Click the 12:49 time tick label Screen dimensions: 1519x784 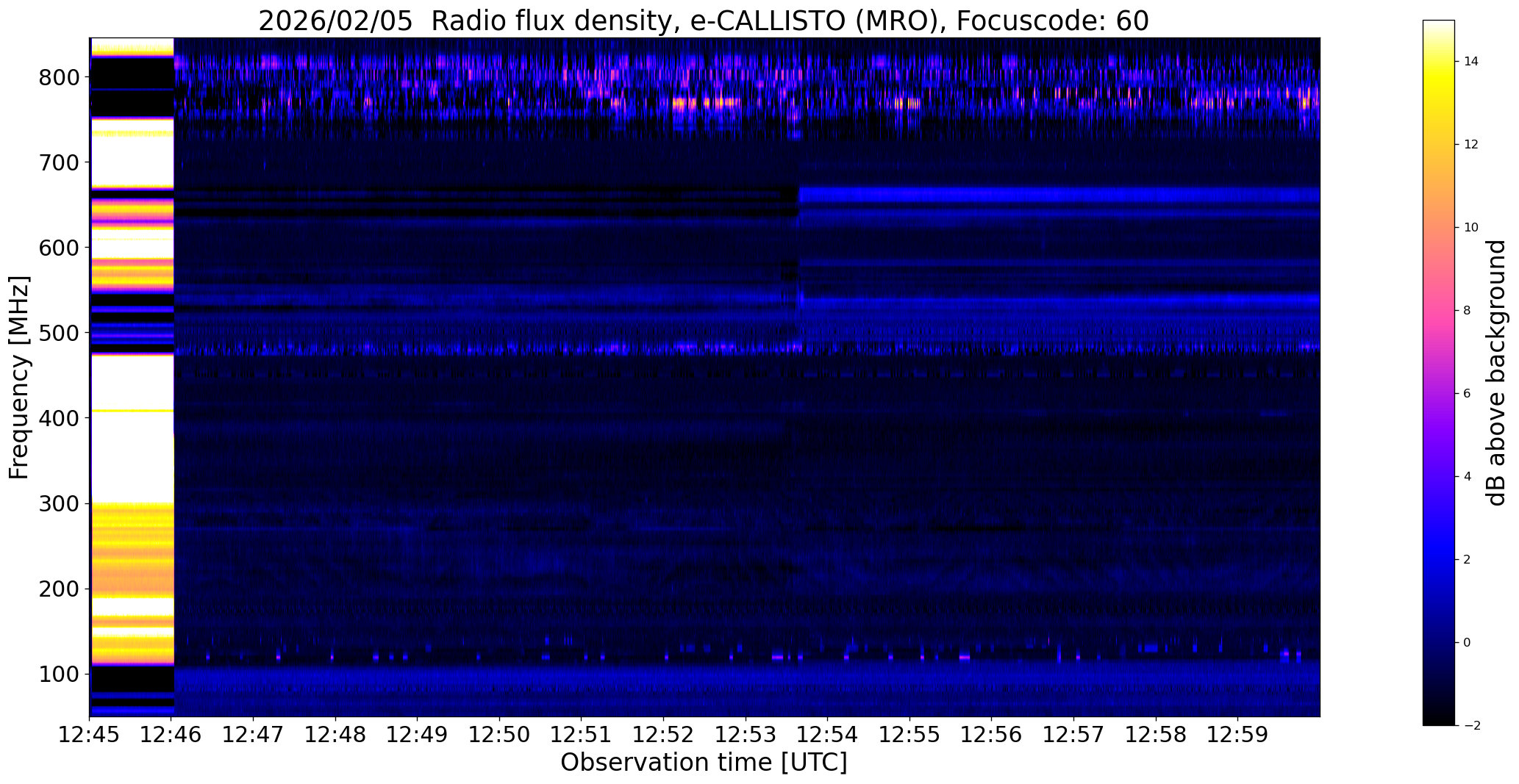[418, 735]
